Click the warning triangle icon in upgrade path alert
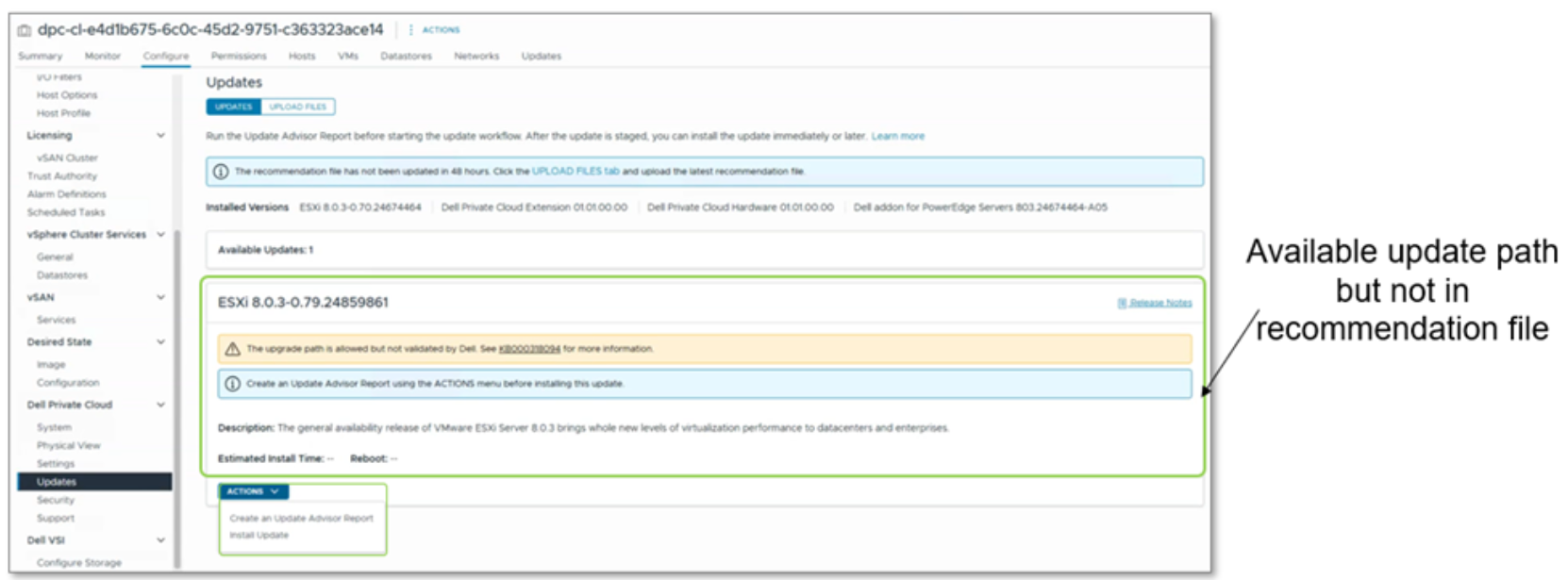This screenshot has height=580, width=1568. (232, 349)
